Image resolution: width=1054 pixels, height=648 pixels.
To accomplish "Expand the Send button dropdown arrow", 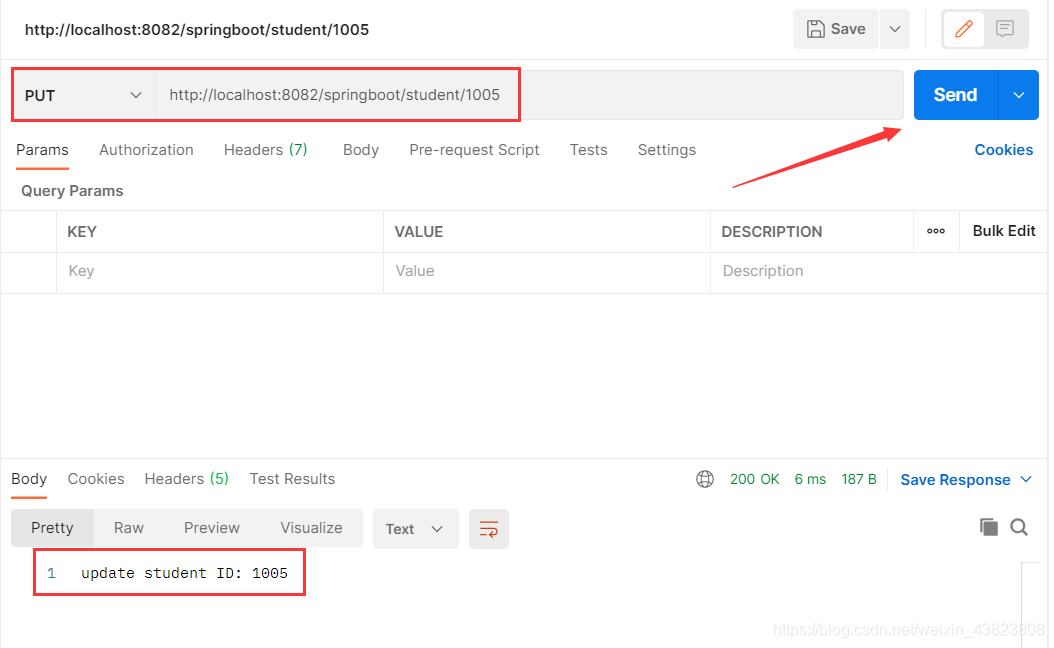I will coord(1018,95).
